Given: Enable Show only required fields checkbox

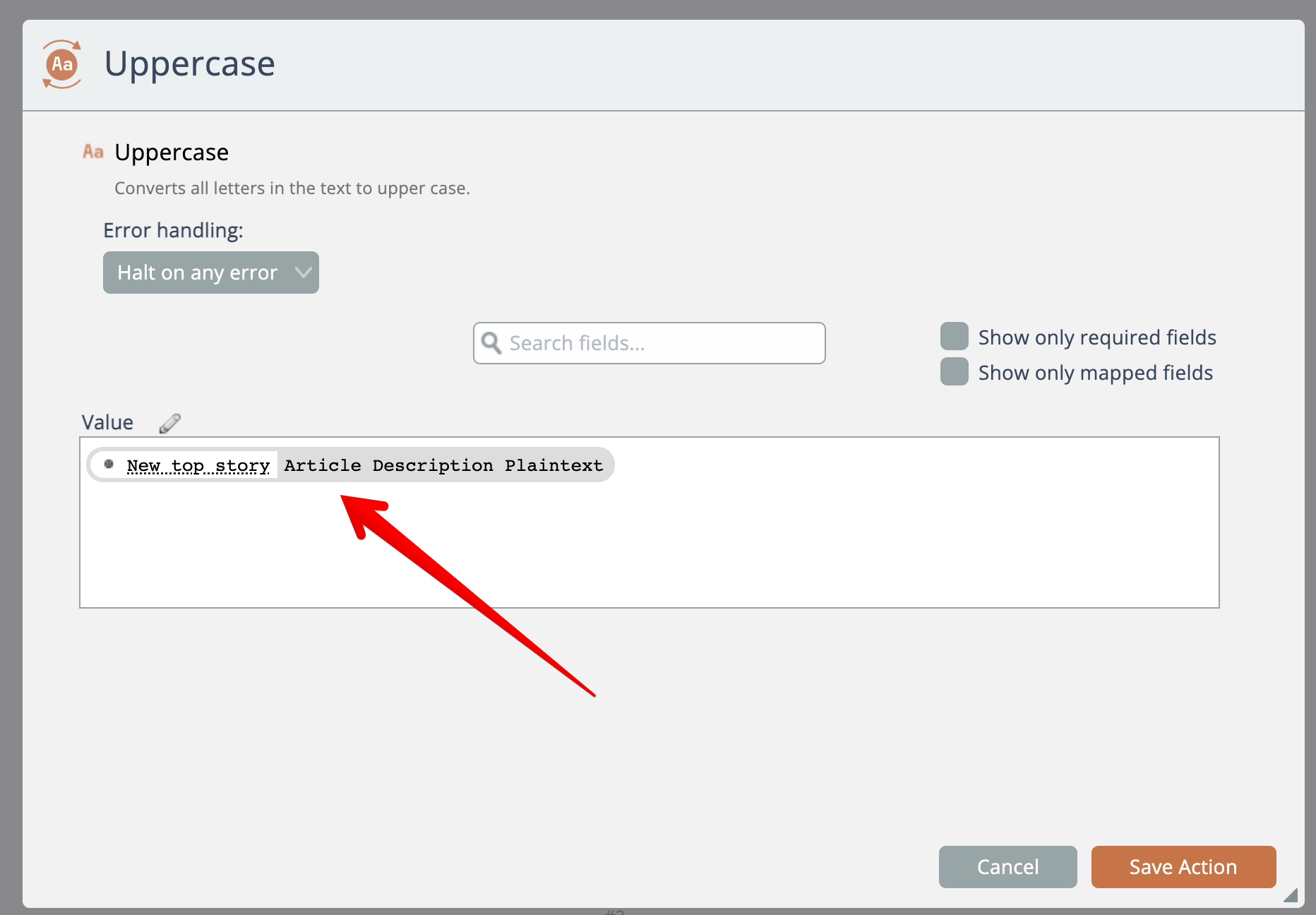Looking at the screenshot, I should tap(954, 337).
